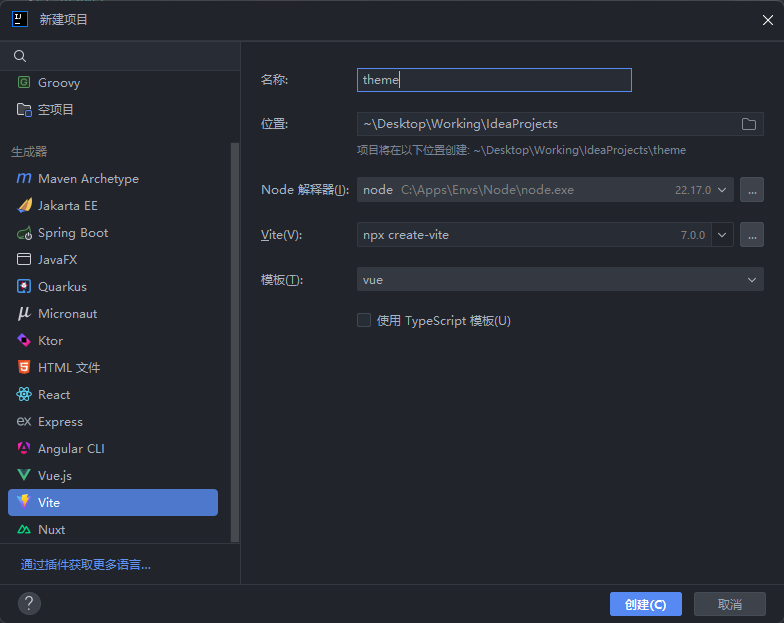
Task: Click the Express ex icon
Action: (x=24, y=422)
